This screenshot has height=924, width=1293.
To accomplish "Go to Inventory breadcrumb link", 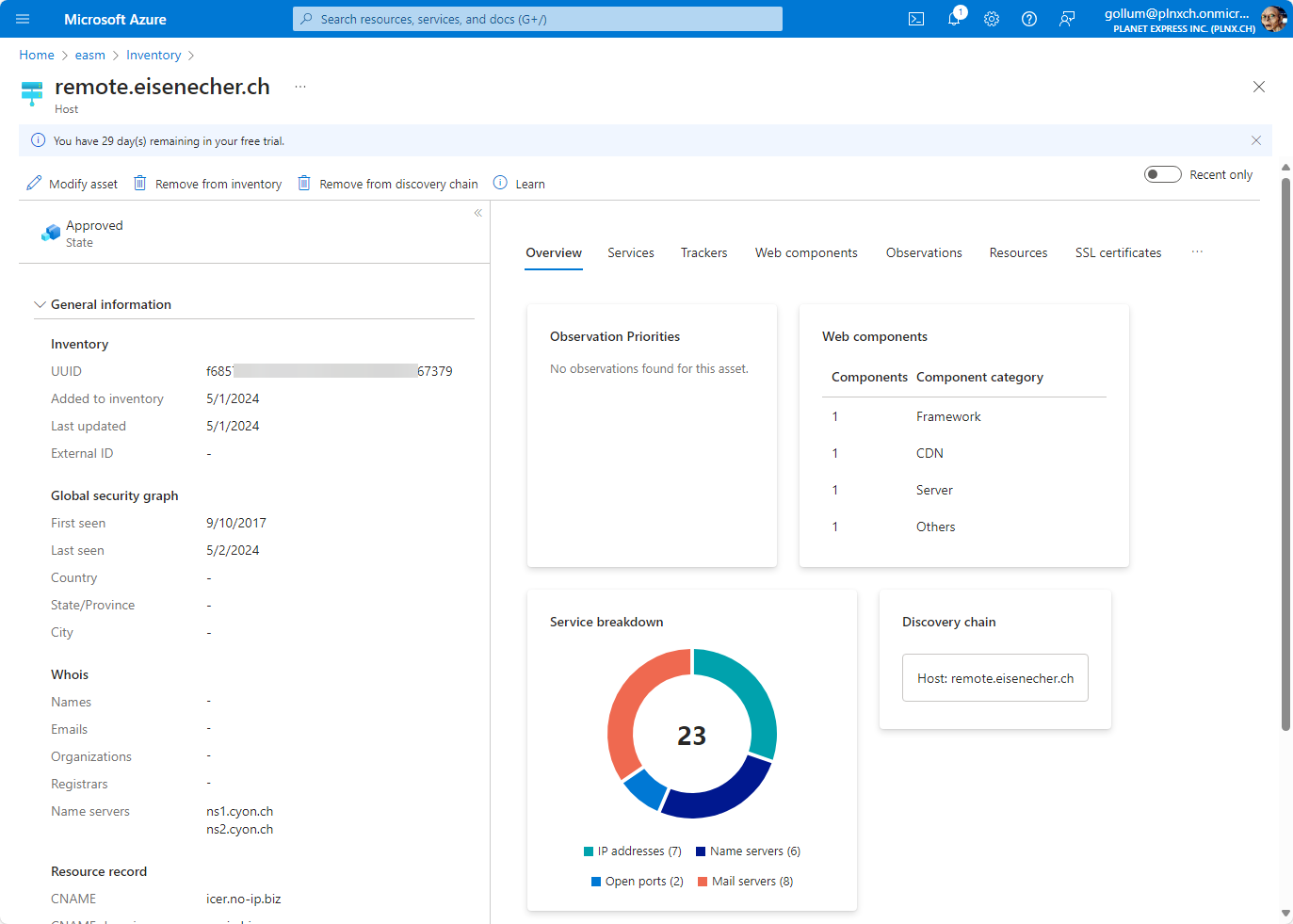I will pyautogui.click(x=154, y=56).
